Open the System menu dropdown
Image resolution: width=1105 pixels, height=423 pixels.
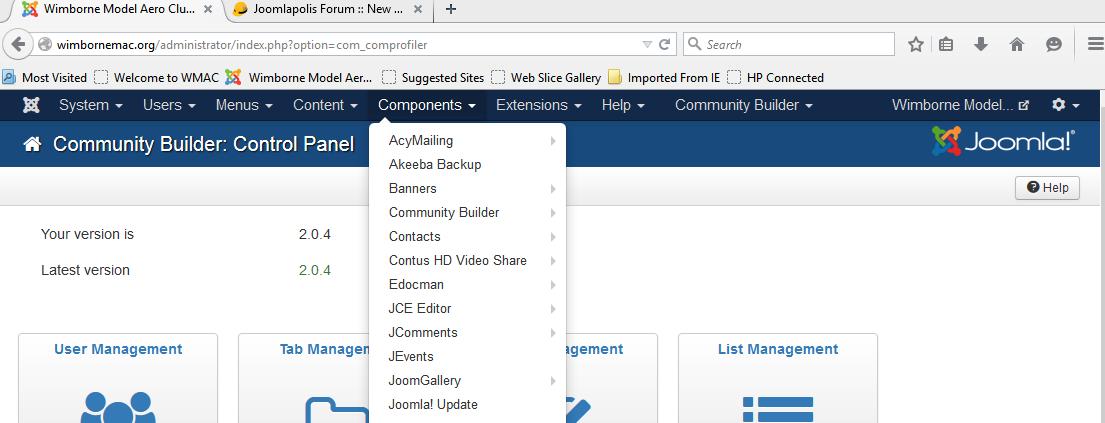click(x=91, y=105)
